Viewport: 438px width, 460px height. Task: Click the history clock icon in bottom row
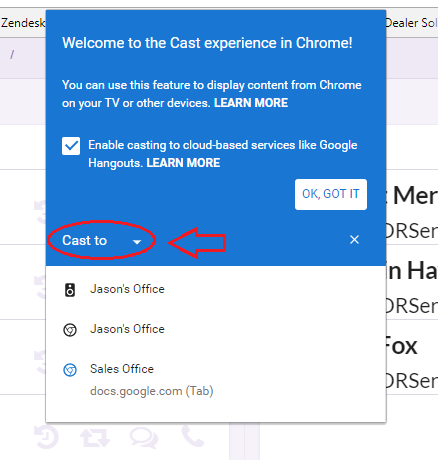(46, 437)
